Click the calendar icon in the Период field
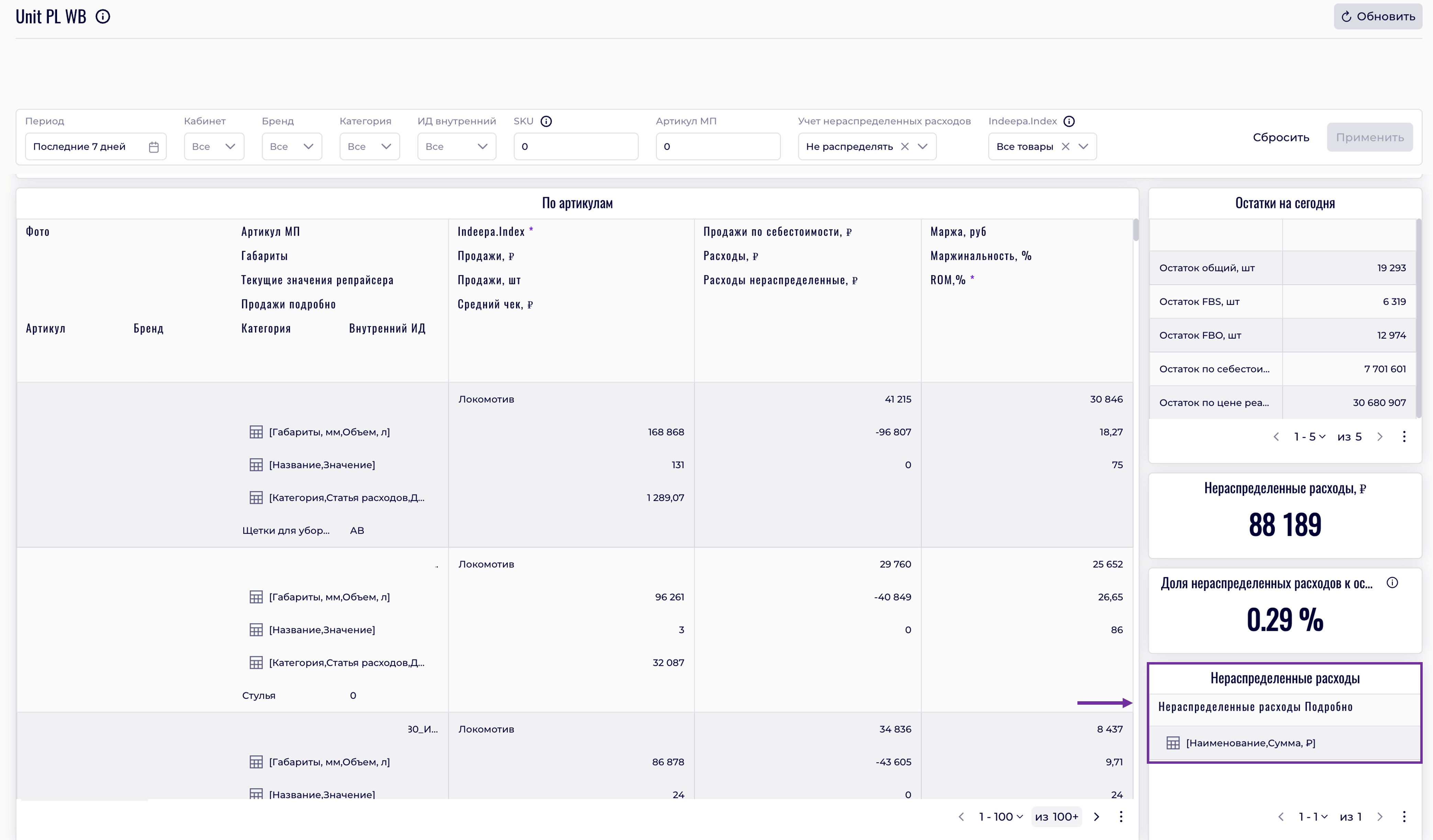 (154, 147)
